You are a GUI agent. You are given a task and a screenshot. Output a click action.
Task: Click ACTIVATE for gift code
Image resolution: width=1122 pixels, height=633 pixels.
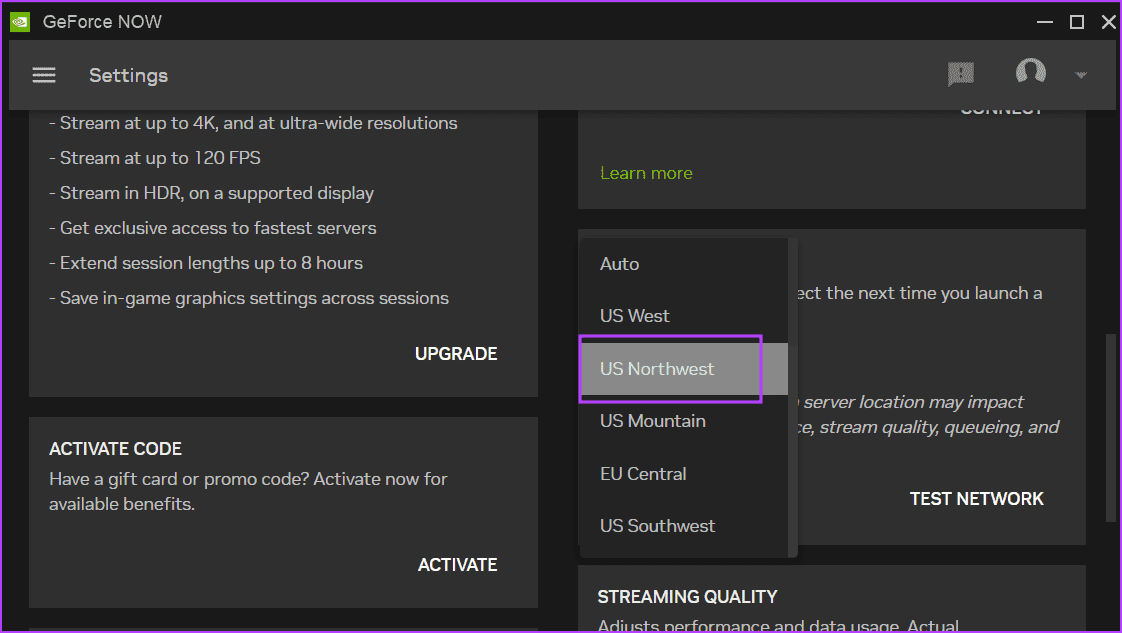457,565
